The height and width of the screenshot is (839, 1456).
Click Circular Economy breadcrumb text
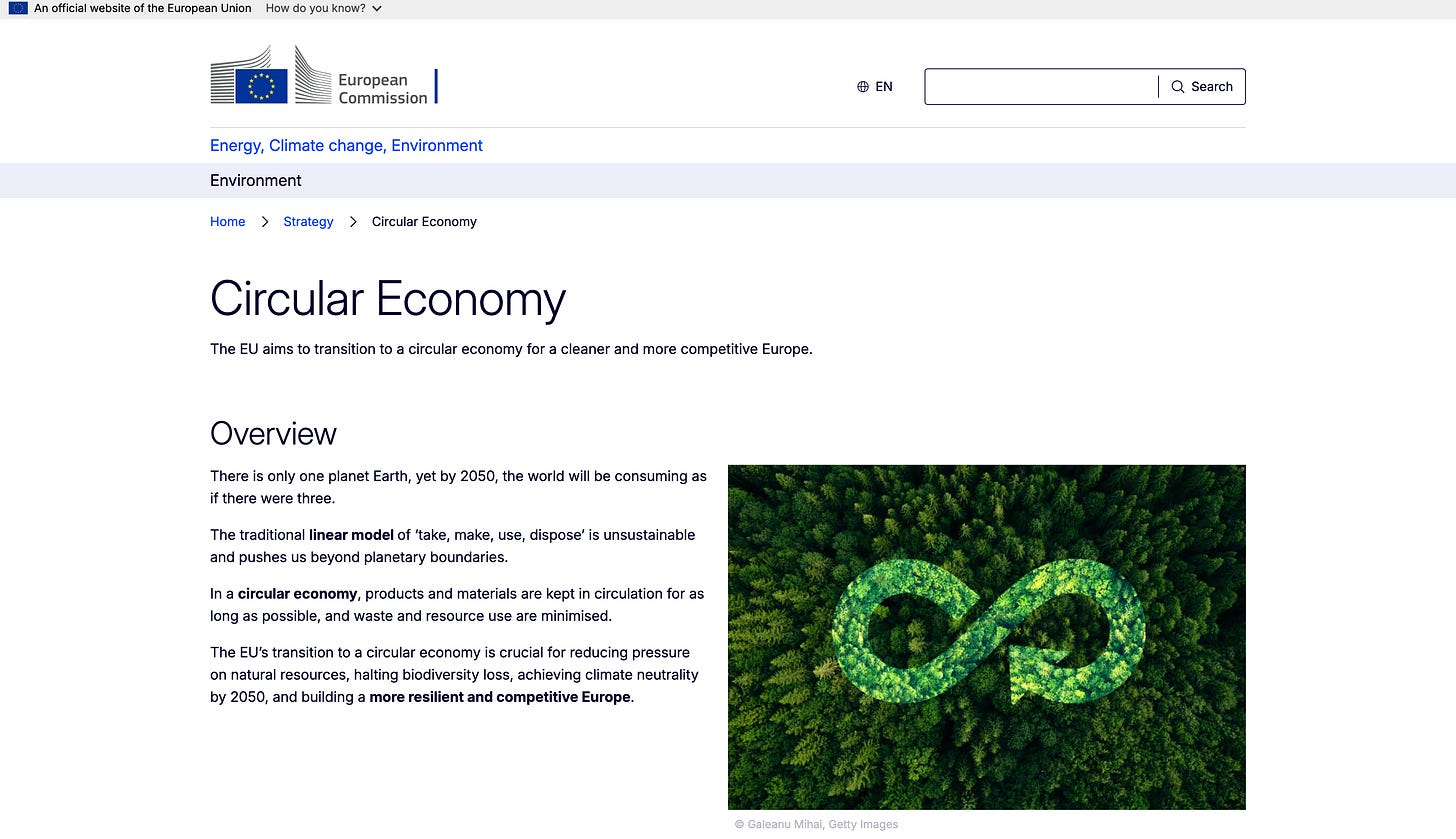(x=424, y=222)
